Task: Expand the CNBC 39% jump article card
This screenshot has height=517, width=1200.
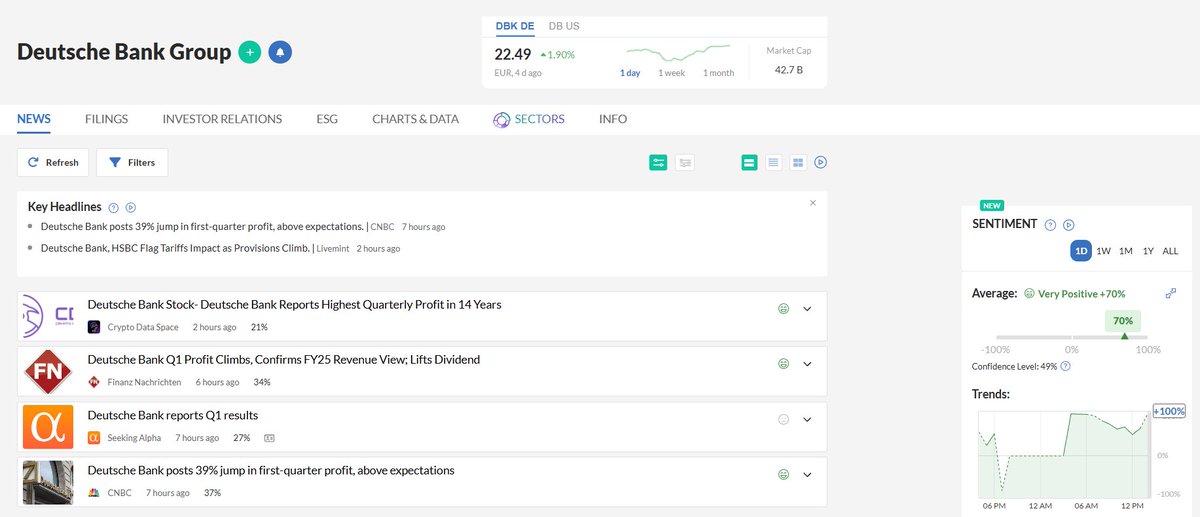Action: coord(808,474)
